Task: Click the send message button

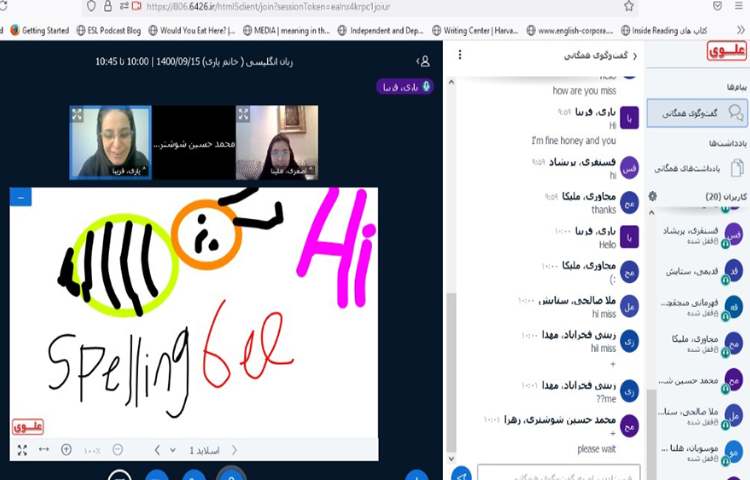Action: click(461, 474)
